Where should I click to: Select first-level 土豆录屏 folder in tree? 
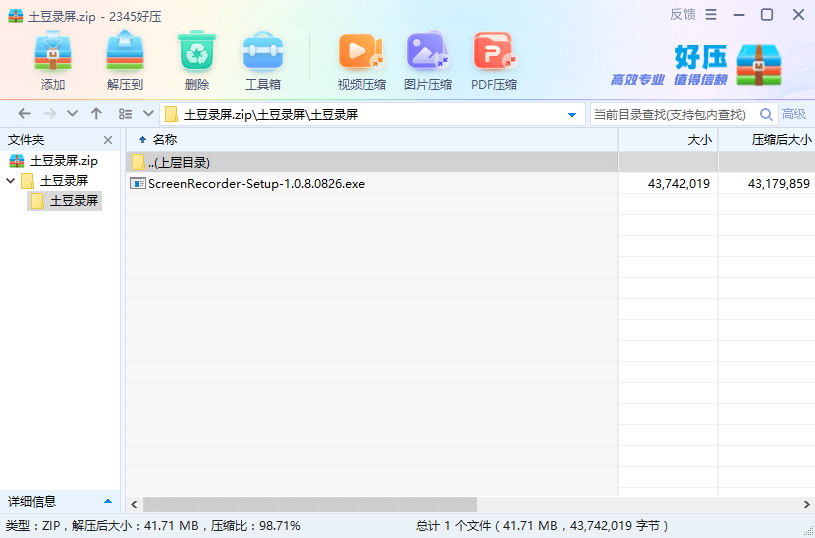(x=55, y=181)
